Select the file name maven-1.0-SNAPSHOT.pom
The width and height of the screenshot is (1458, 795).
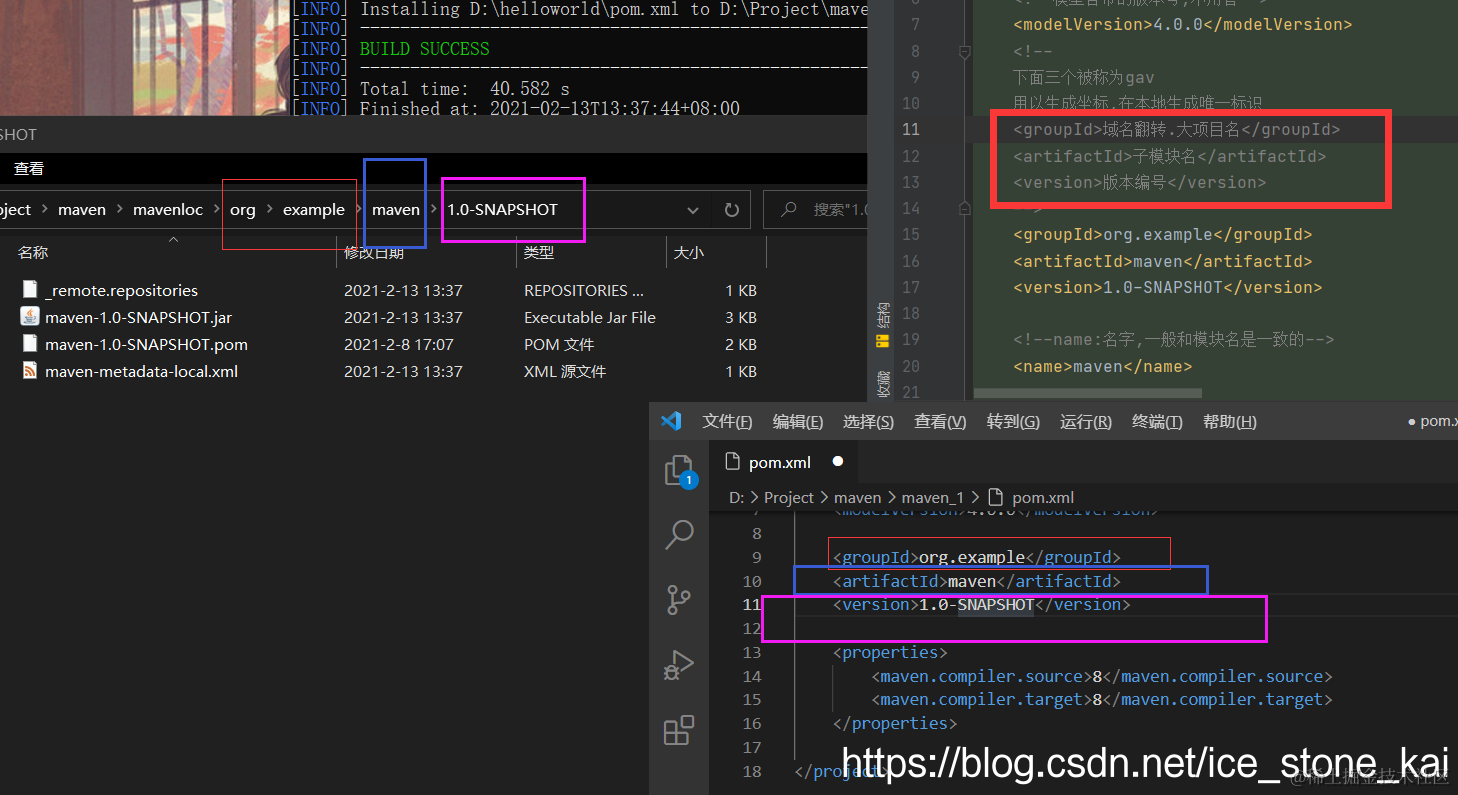click(x=146, y=344)
